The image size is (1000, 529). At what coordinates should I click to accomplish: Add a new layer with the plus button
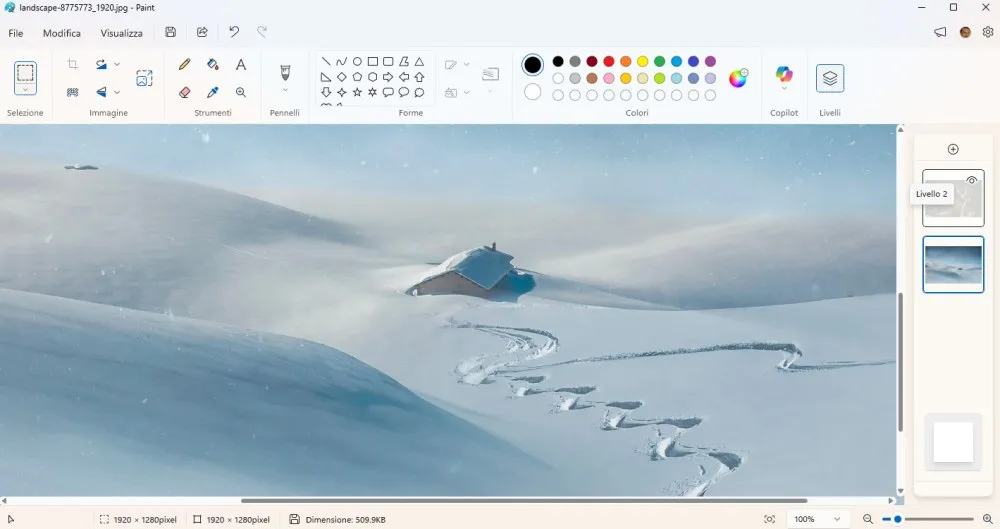tap(953, 149)
